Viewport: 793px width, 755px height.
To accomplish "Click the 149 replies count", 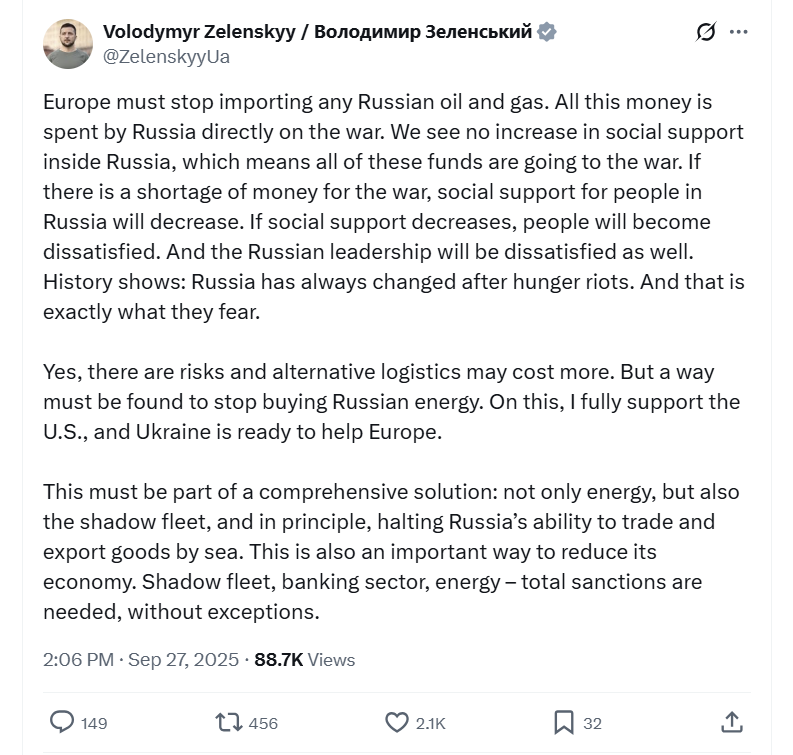I will tap(94, 723).
